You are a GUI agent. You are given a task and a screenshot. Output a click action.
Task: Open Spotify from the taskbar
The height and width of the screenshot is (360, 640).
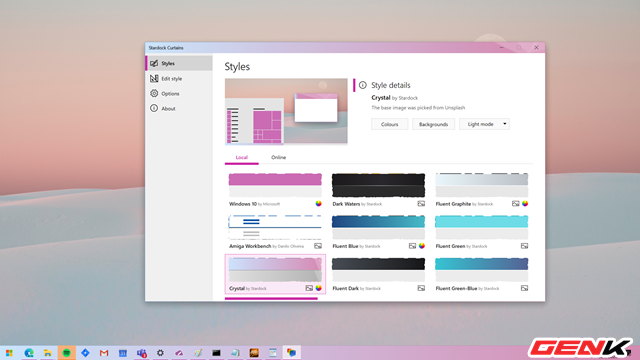click(67, 353)
